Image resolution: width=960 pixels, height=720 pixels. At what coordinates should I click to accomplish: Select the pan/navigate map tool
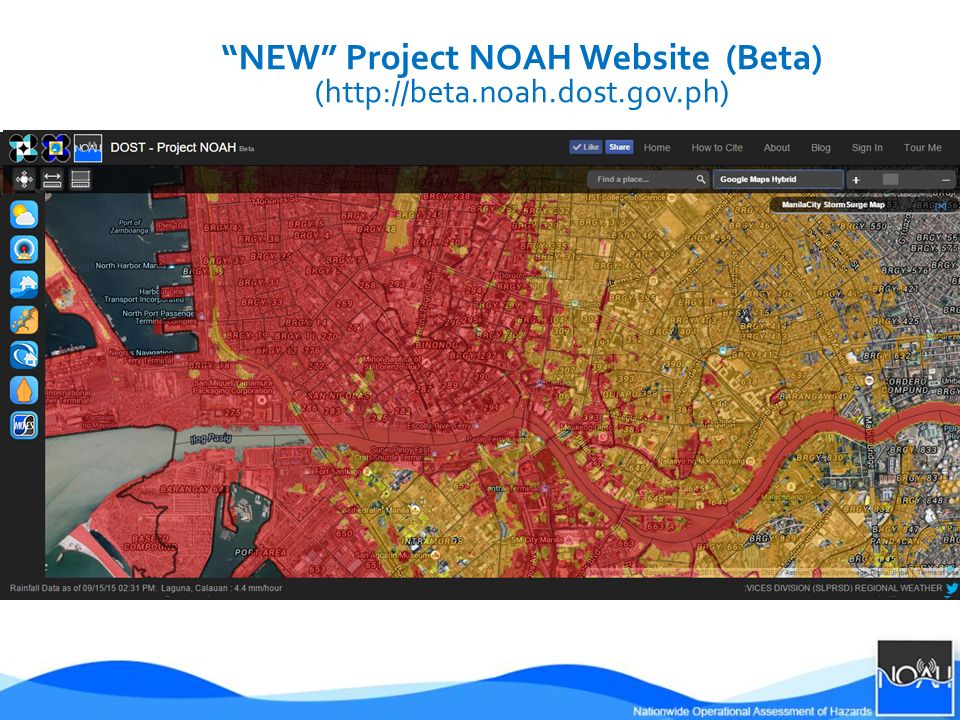click(24, 179)
